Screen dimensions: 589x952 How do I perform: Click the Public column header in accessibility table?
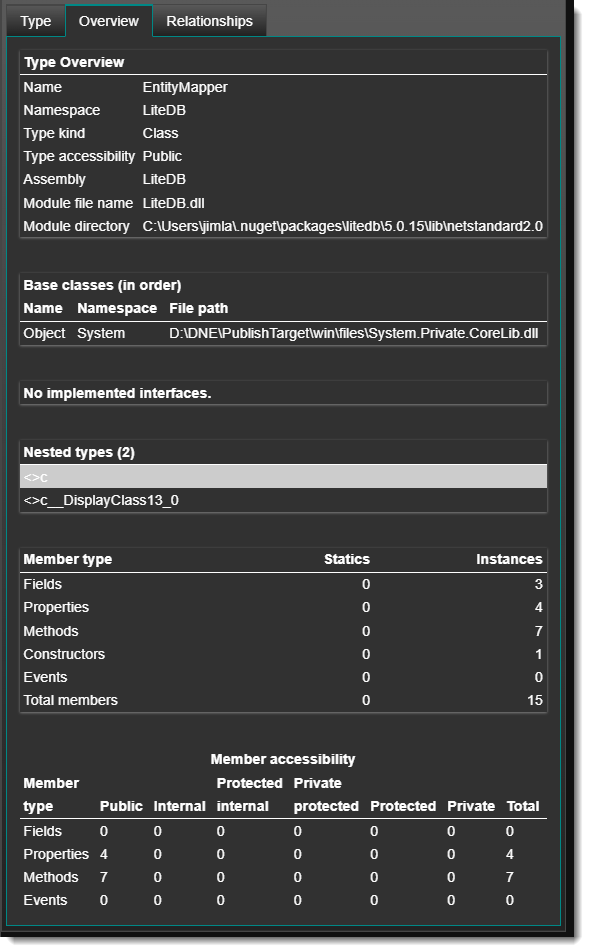[121, 806]
